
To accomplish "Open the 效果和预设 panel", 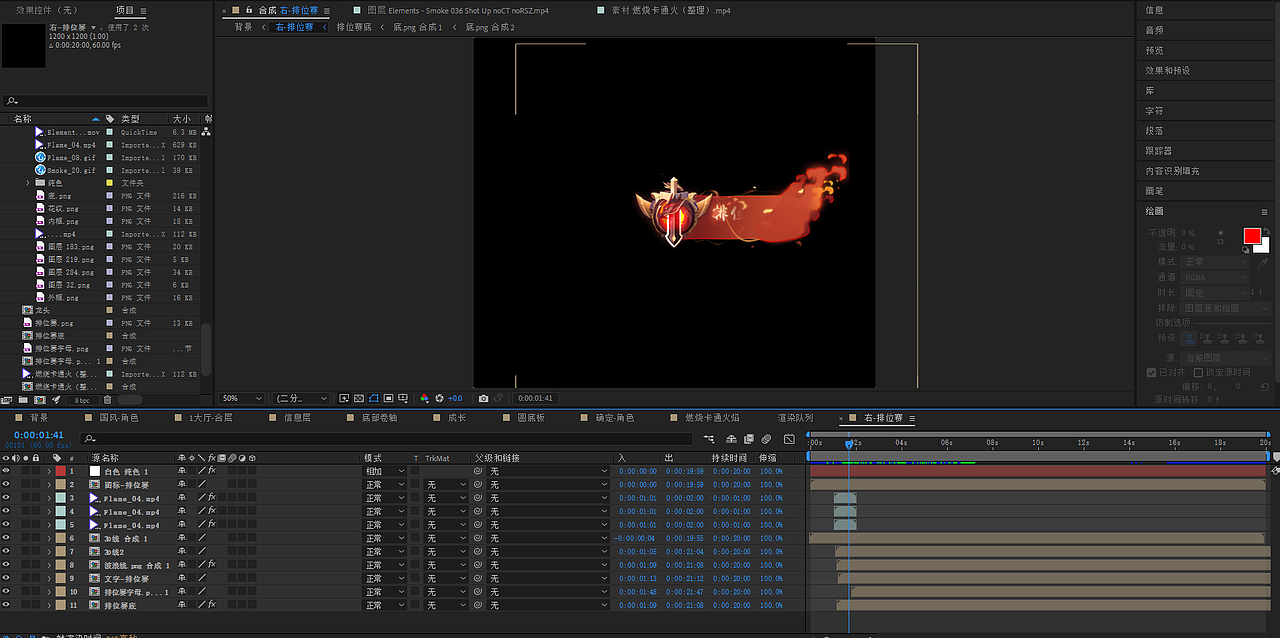I will (x=1167, y=70).
